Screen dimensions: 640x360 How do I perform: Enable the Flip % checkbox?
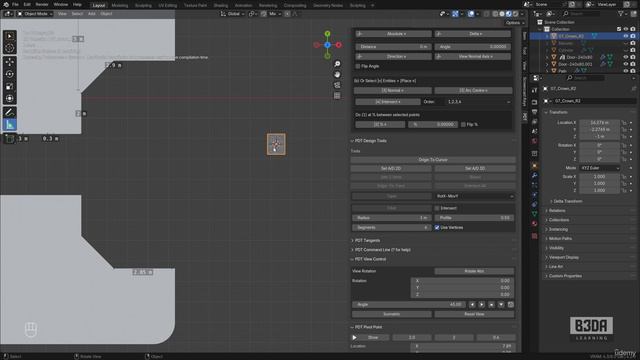[x=463, y=124]
